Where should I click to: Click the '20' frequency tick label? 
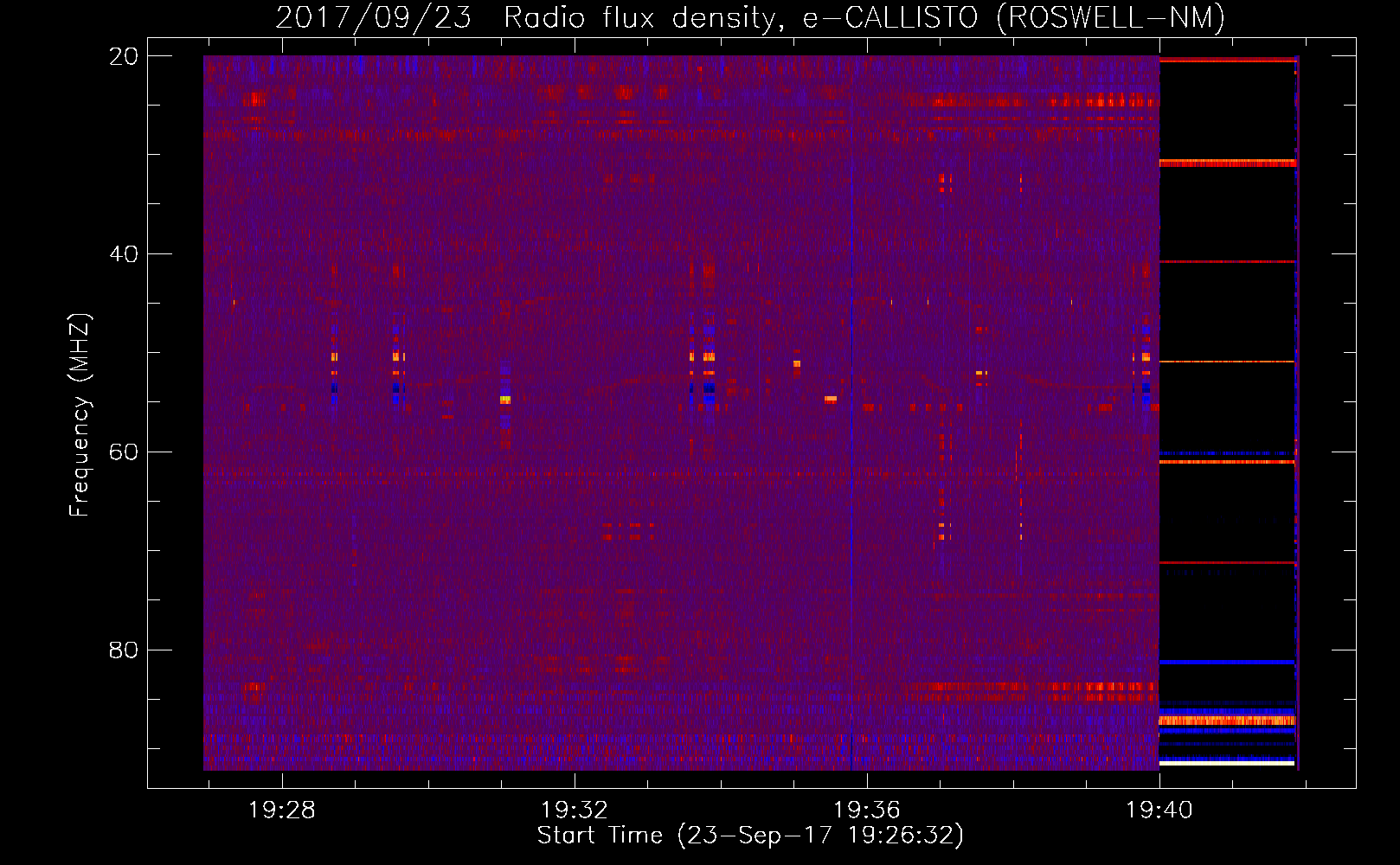coord(124,56)
